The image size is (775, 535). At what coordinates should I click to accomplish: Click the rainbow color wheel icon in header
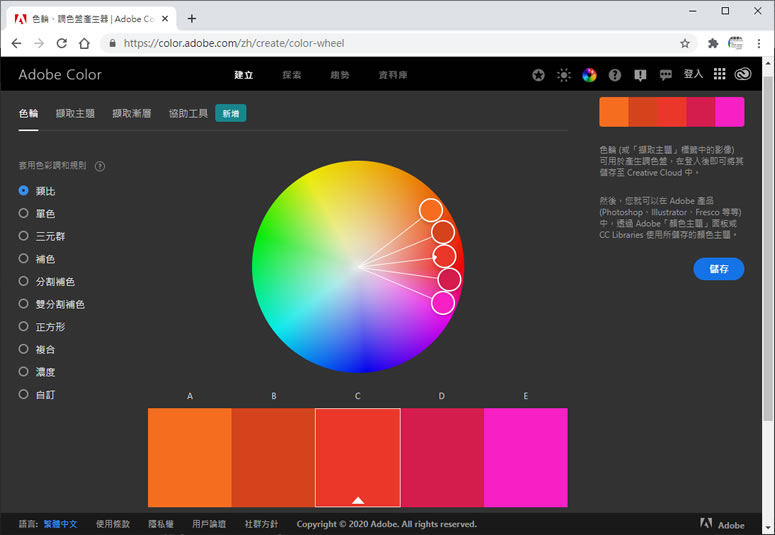(589, 75)
